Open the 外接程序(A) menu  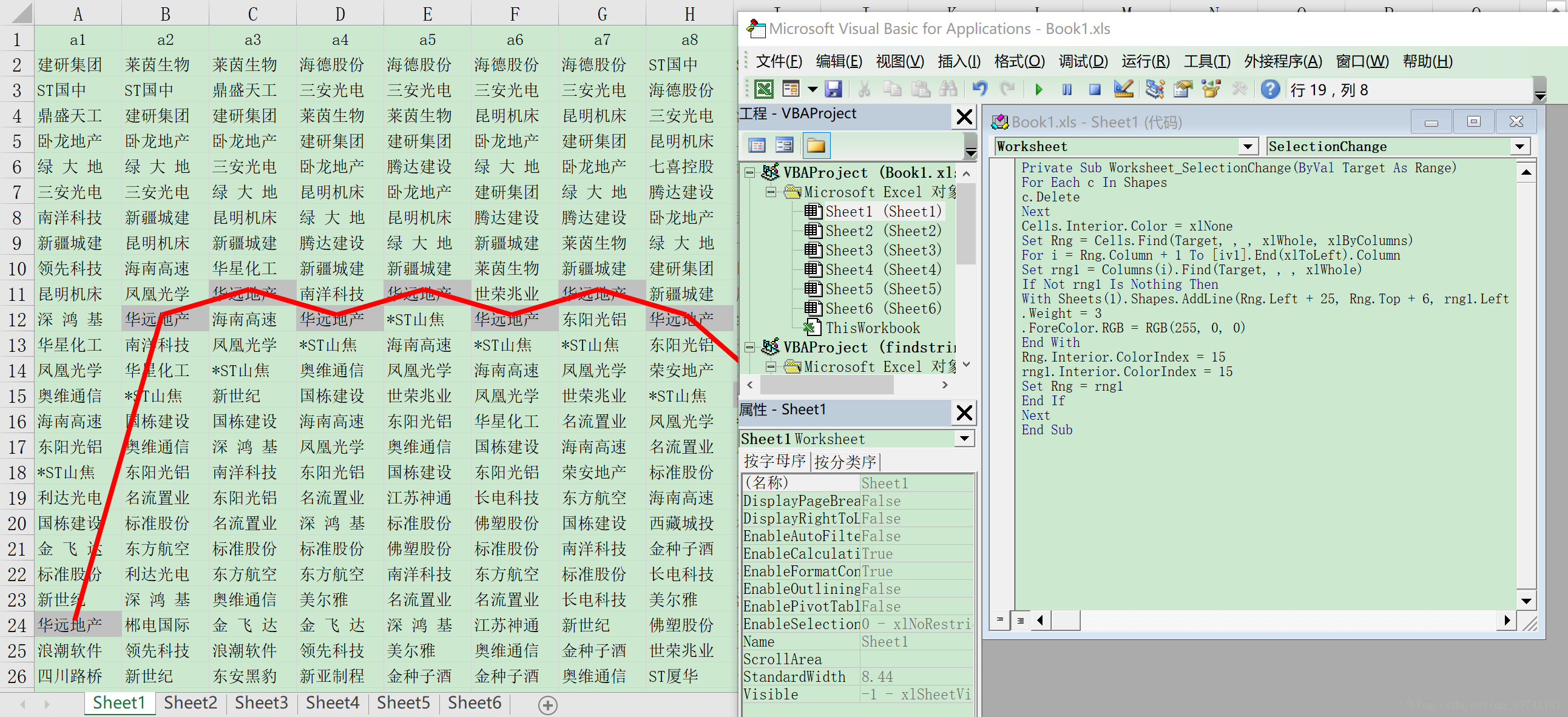pos(1283,61)
